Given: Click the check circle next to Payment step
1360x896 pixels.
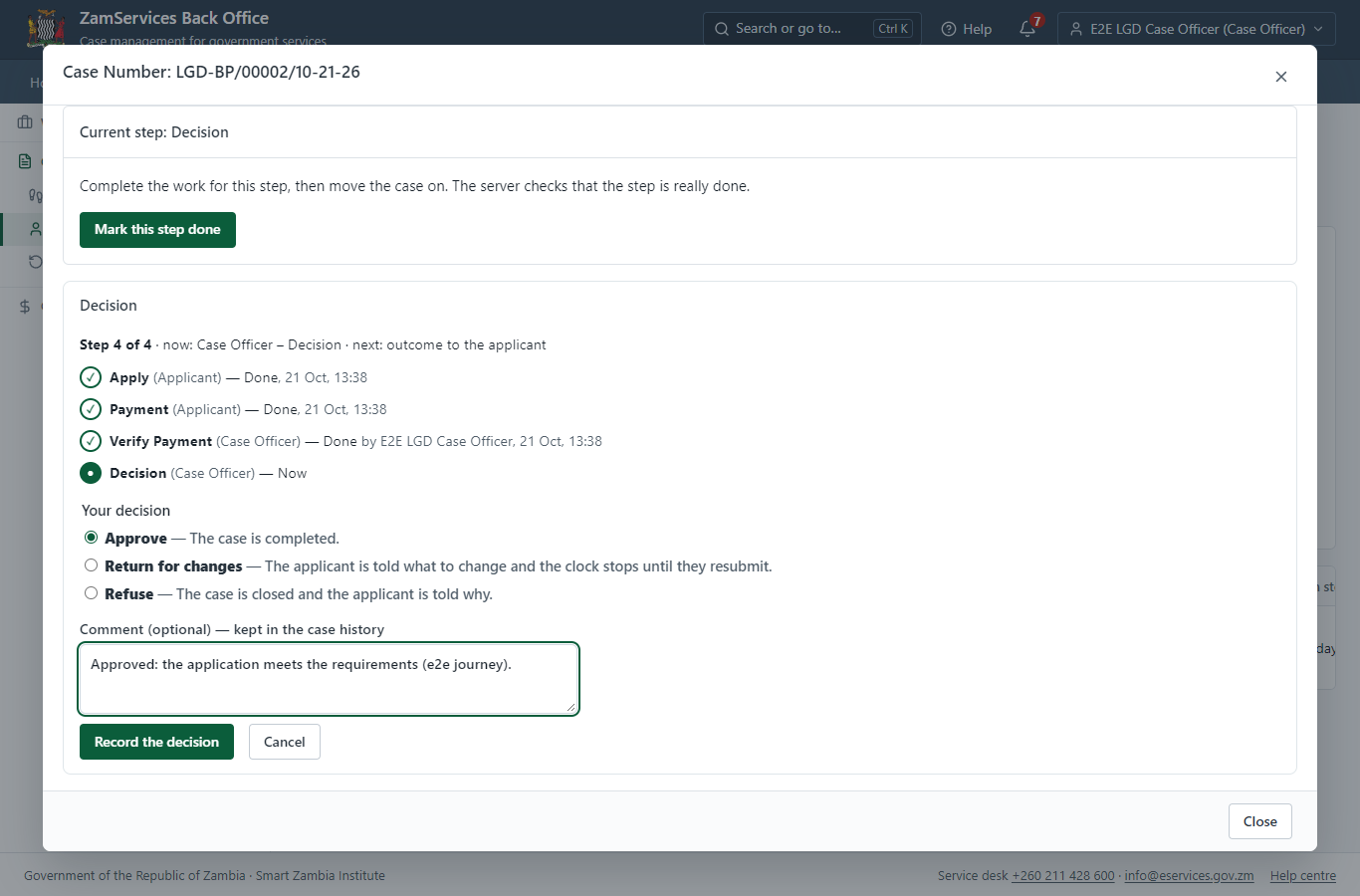Looking at the screenshot, I should point(91,409).
